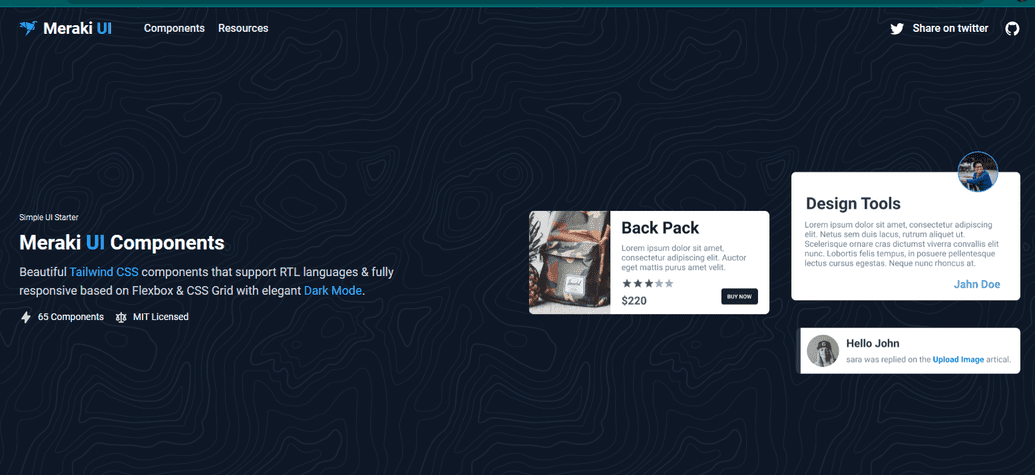
Task: Open the GitHub icon in top right
Action: point(1012,28)
